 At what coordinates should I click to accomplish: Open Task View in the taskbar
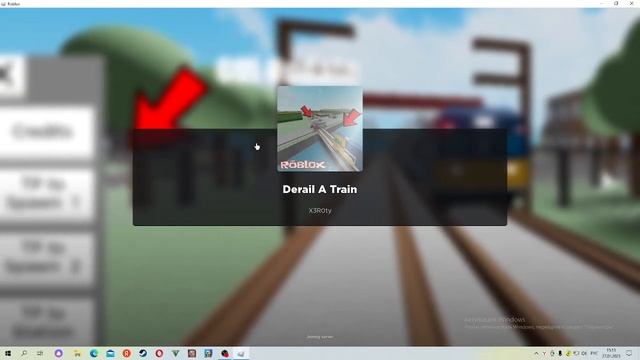click(40, 353)
